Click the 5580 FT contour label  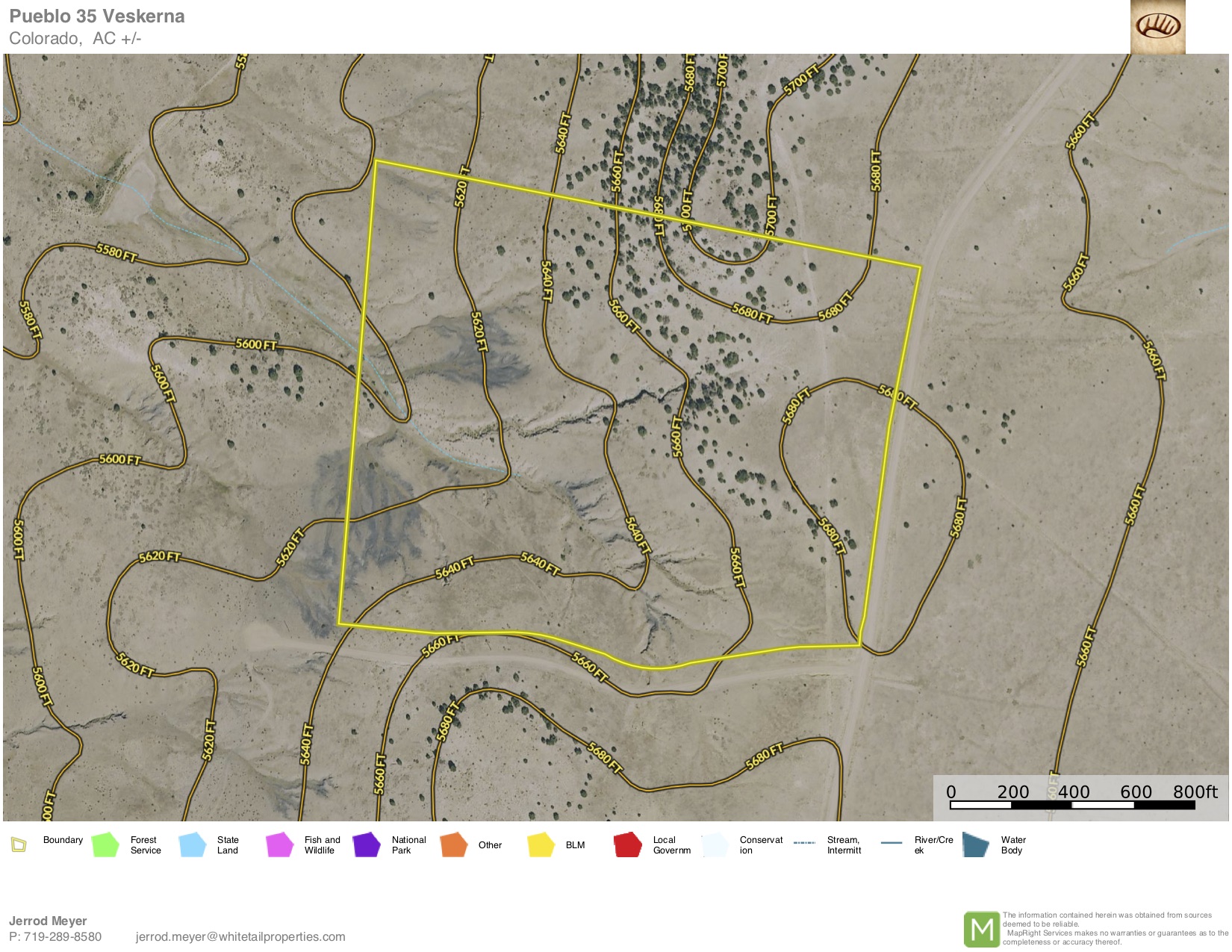click(116, 253)
